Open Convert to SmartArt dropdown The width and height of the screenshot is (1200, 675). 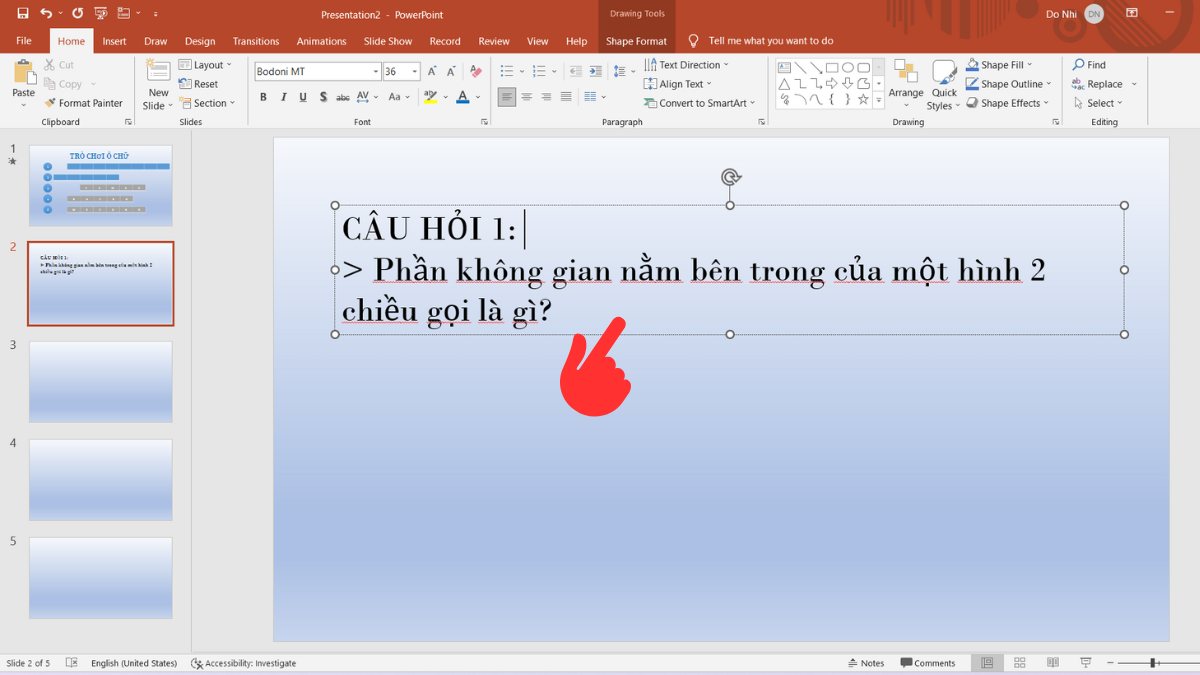click(x=700, y=103)
